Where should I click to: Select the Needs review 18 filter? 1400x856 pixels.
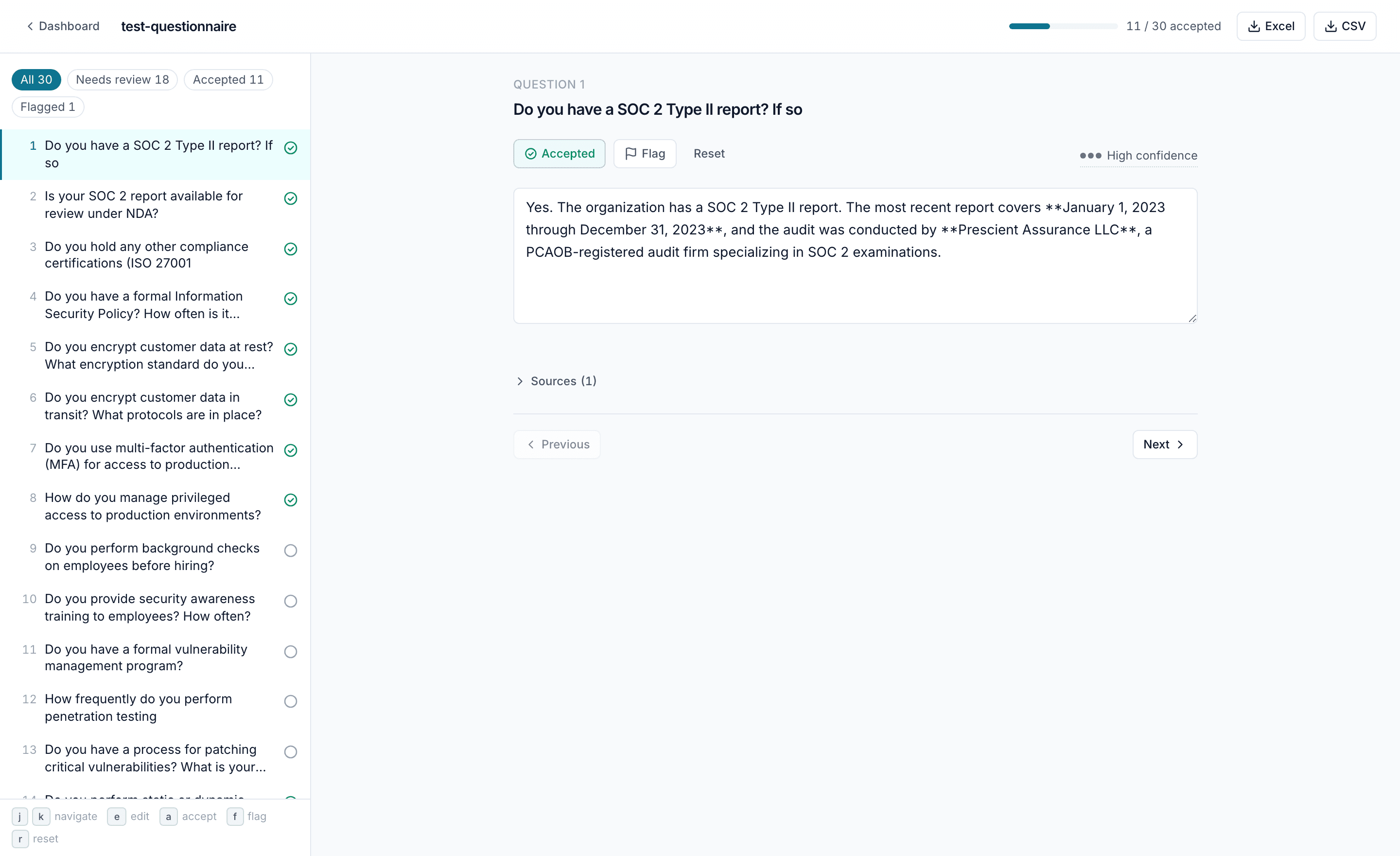coord(122,80)
